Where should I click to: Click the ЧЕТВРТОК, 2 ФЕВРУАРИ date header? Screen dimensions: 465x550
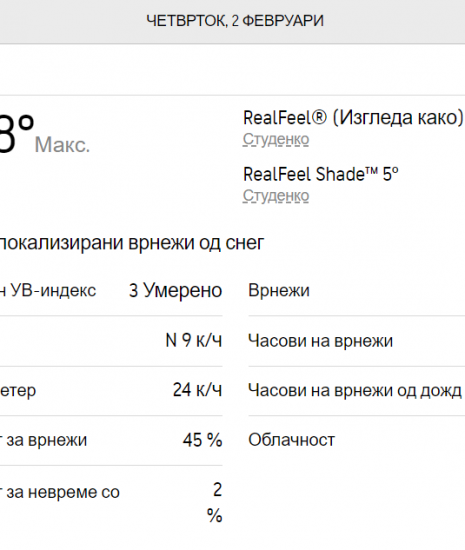coord(235,21)
